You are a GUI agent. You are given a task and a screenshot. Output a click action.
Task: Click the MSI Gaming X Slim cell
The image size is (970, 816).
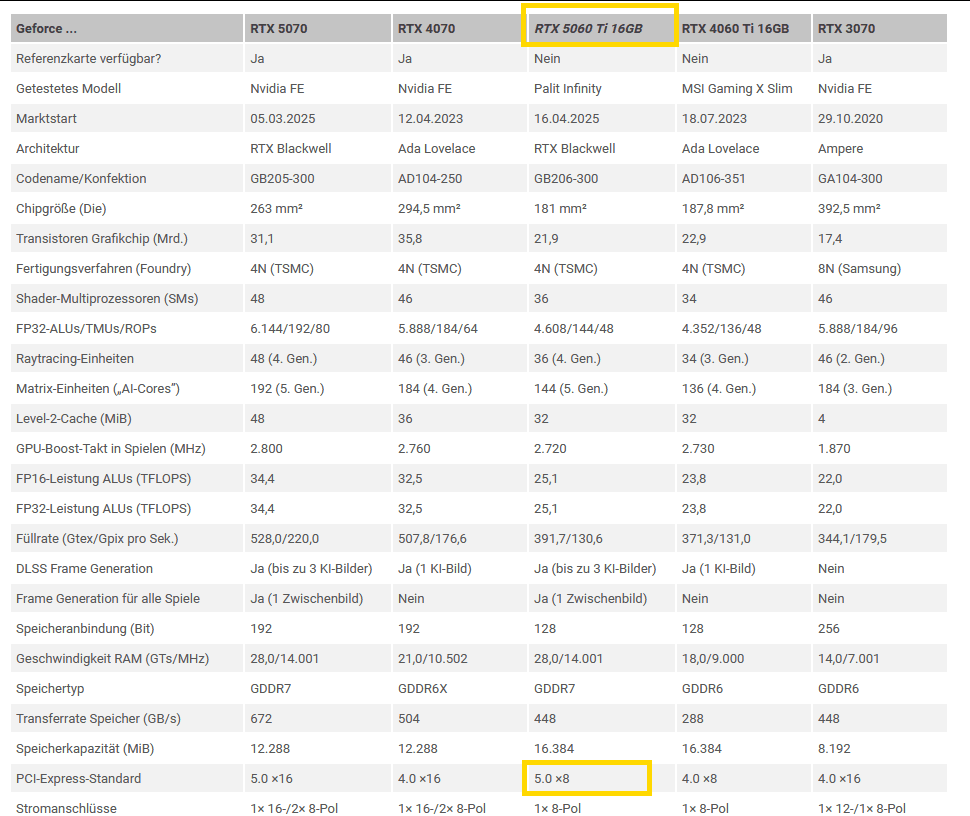pos(737,88)
